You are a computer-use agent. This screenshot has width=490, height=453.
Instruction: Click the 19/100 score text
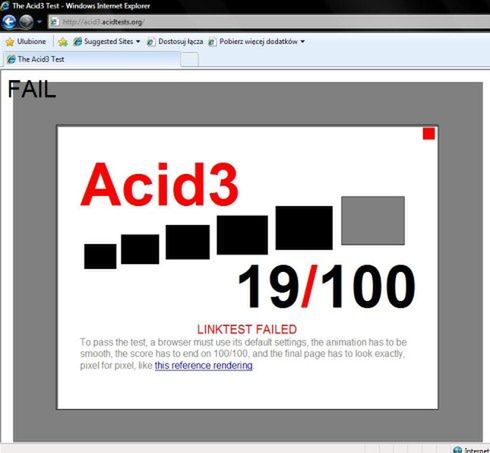(x=327, y=286)
